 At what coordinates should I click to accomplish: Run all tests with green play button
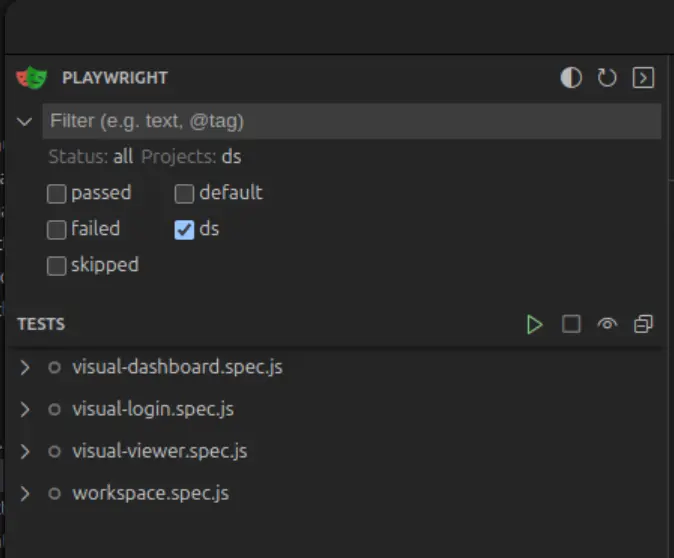[535, 324]
